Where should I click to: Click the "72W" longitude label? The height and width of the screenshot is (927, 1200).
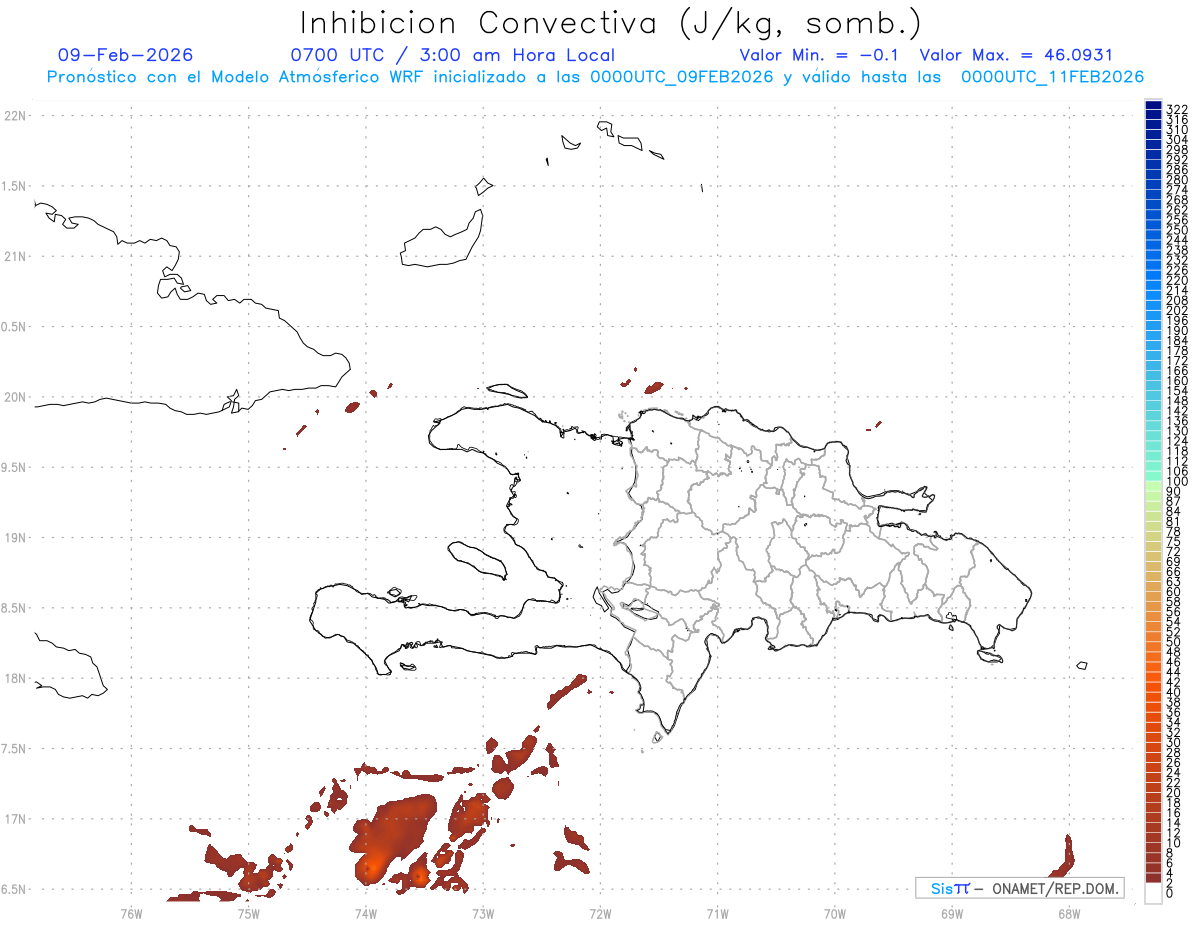600,912
